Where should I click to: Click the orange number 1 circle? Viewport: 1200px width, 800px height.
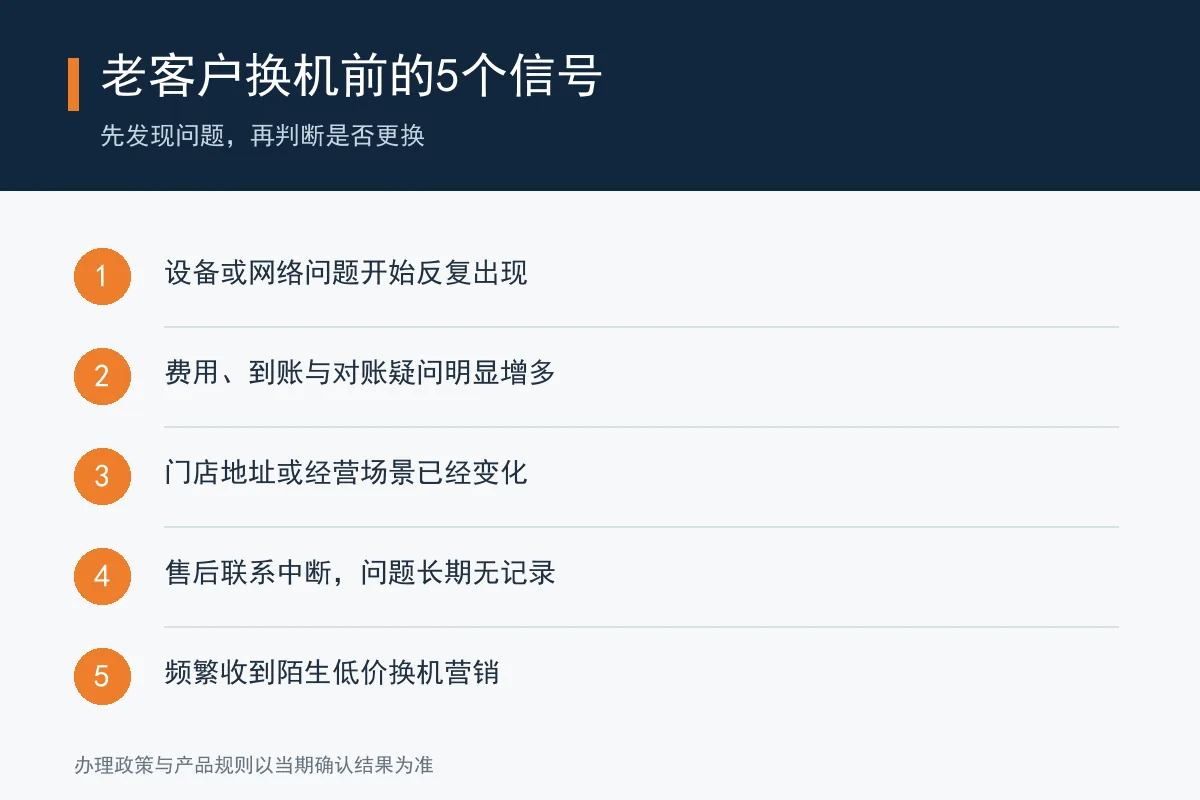tap(102, 276)
